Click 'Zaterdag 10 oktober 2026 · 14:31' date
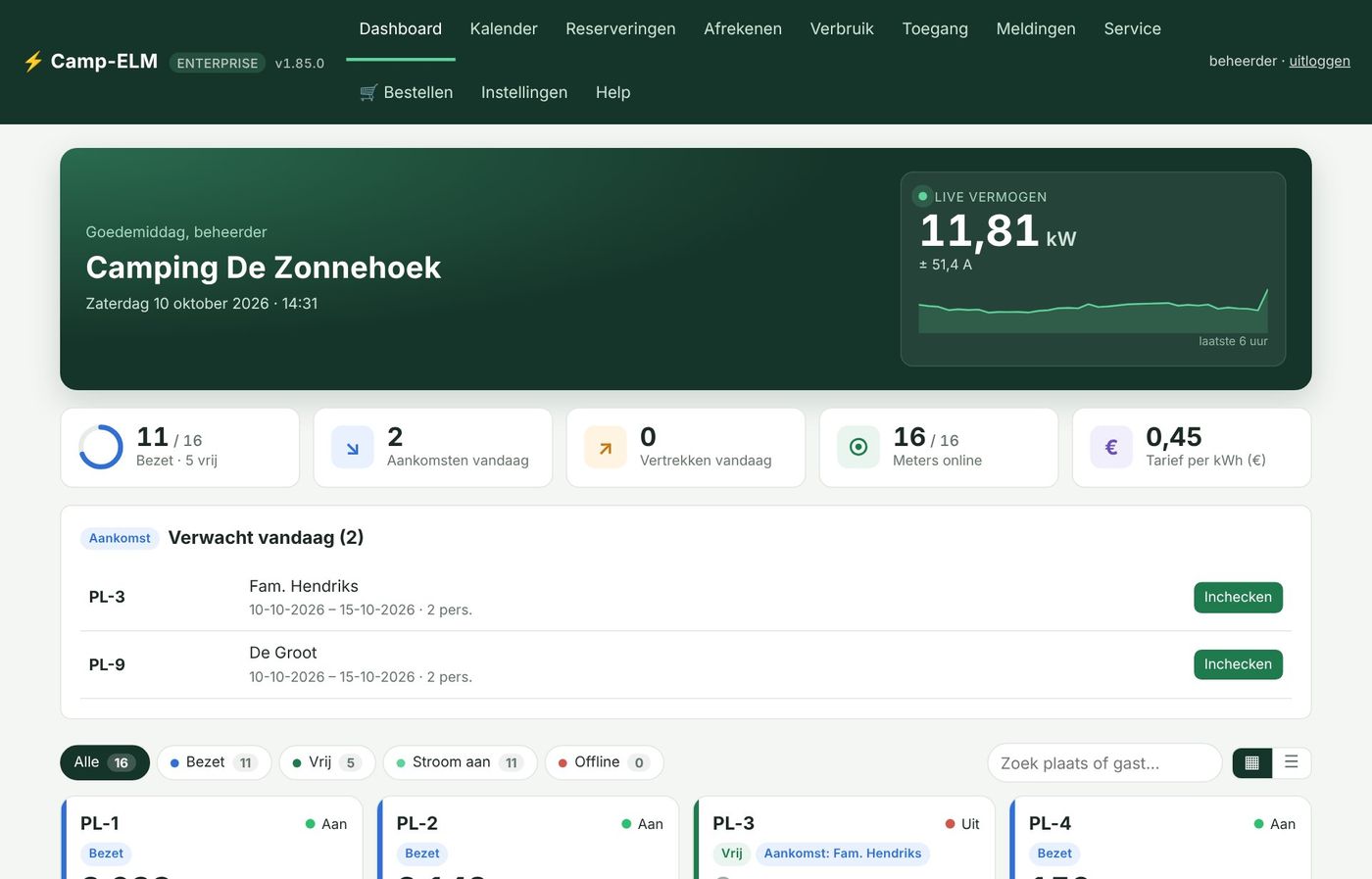1372x879 pixels. pyautogui.click(x=202, y=304)
